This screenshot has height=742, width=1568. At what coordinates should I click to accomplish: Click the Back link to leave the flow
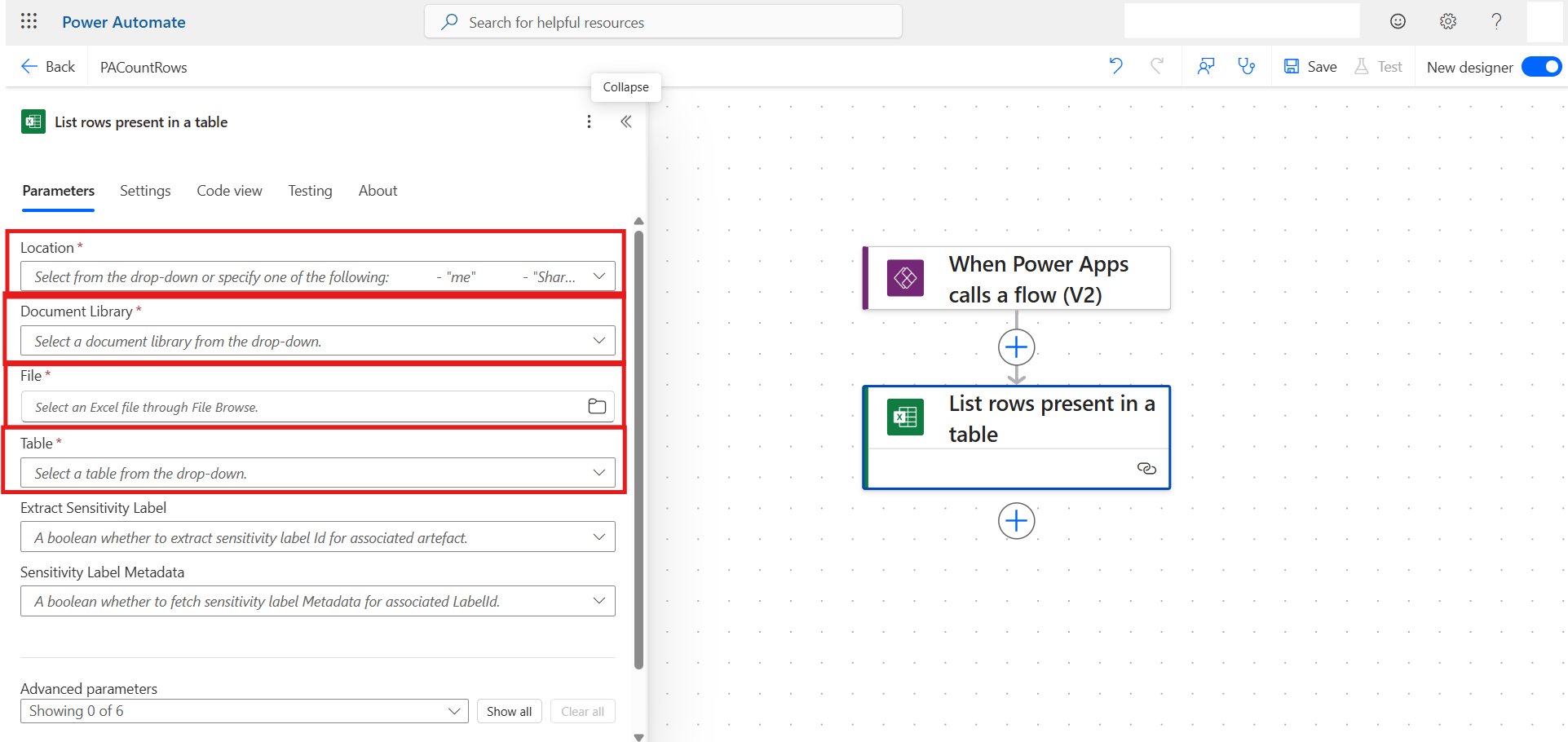pyautogui.click(x=47, y=66)
